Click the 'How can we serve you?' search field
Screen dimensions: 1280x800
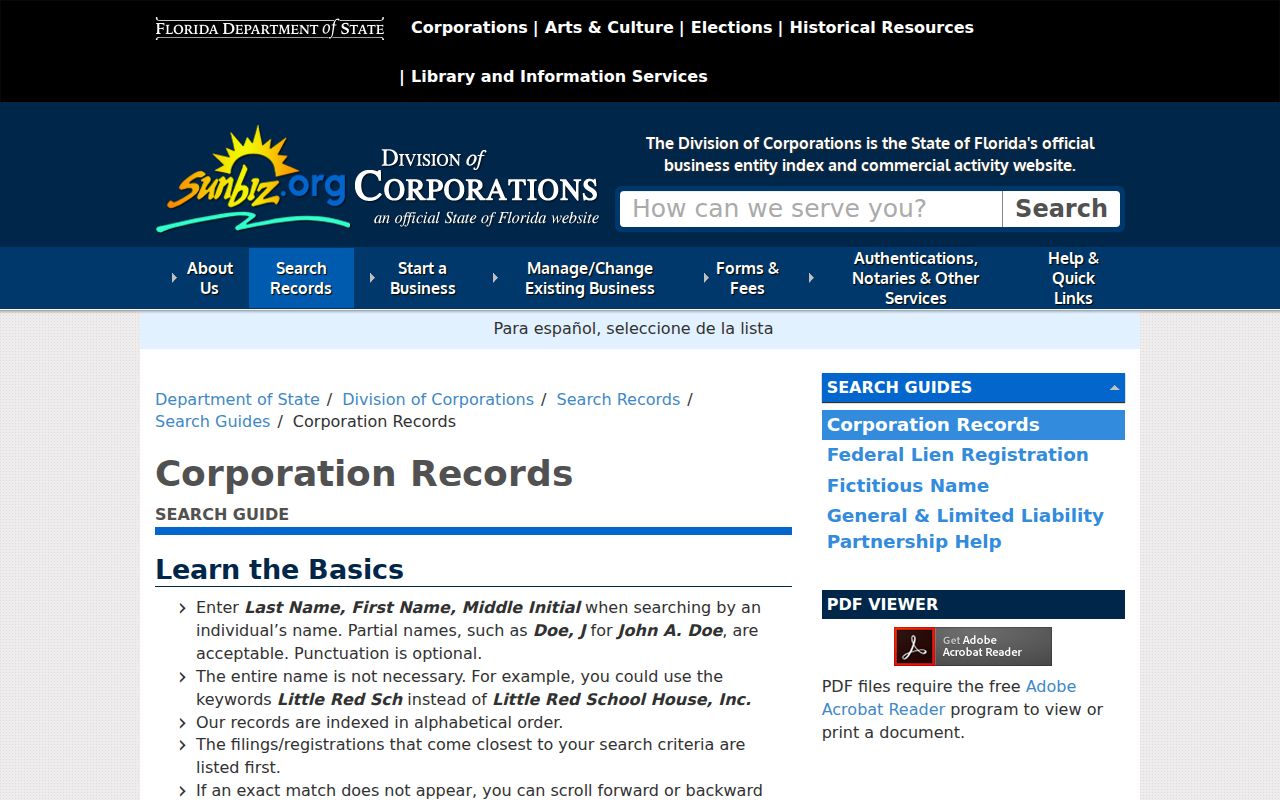(811, 209)
